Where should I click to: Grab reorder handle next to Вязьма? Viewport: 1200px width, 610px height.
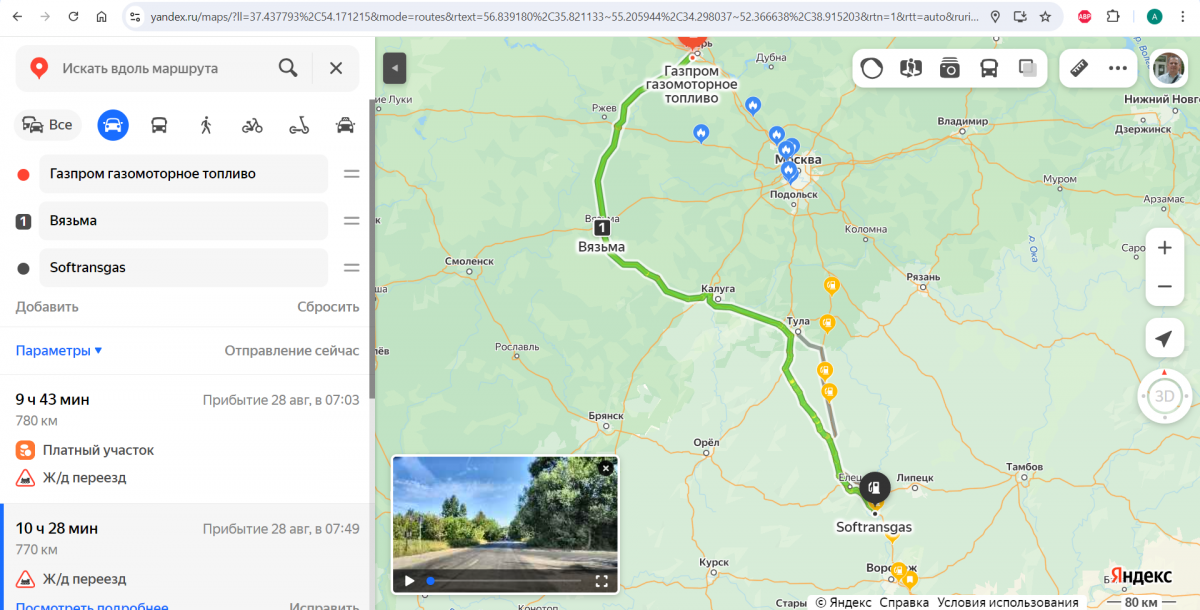pyautogui.click(x=352, y=221)
